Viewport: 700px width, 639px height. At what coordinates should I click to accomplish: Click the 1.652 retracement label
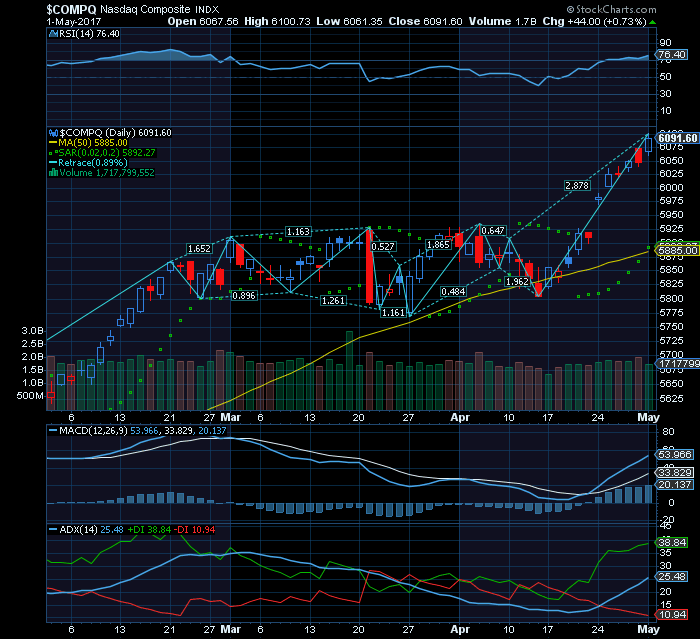click(x=199, y=249)
